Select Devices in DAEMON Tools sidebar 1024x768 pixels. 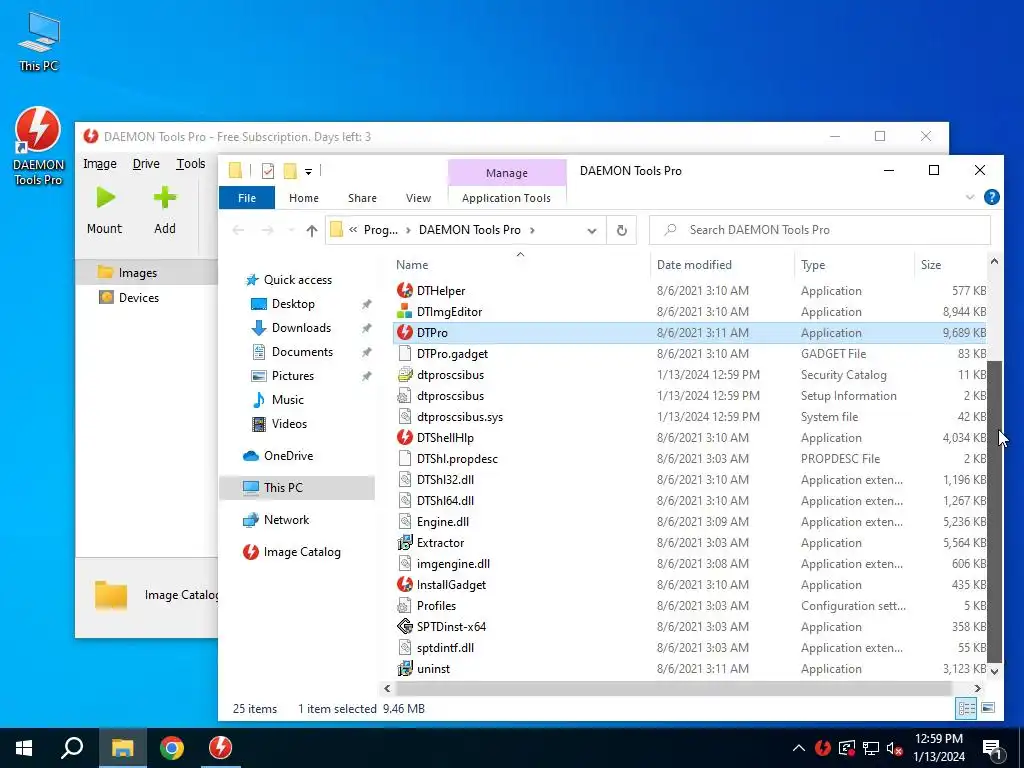[x=138, y=298]
